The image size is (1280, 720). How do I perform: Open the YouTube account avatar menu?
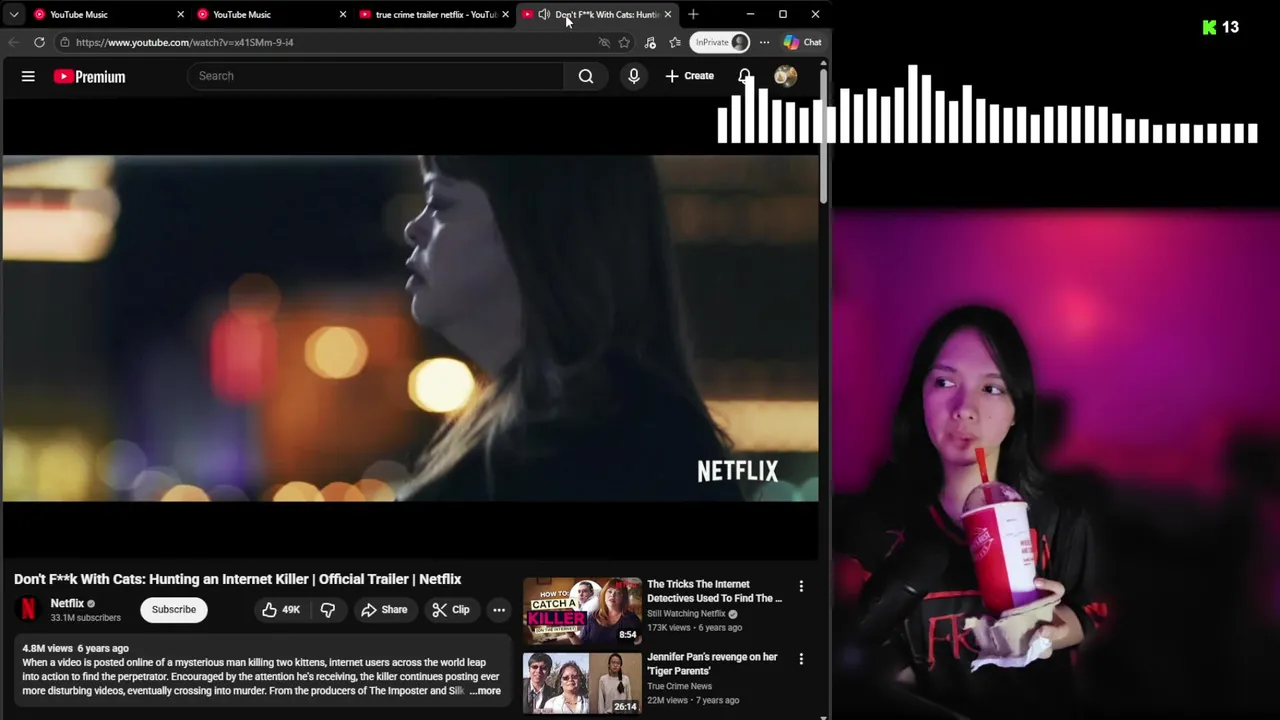(x=785, y=76)
